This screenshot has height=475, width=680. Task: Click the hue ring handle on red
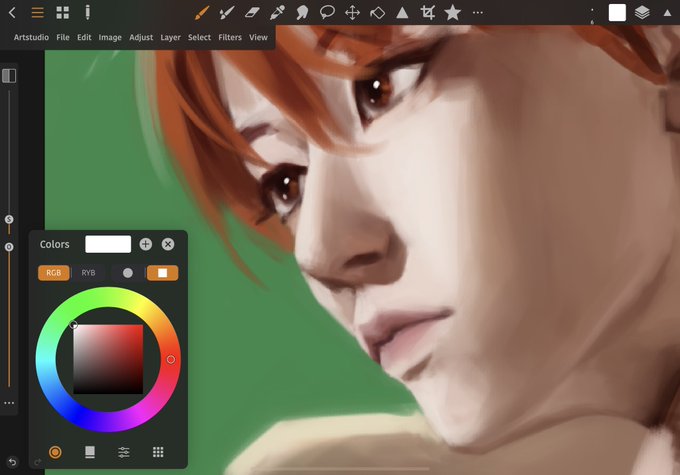tap(171, 359)
